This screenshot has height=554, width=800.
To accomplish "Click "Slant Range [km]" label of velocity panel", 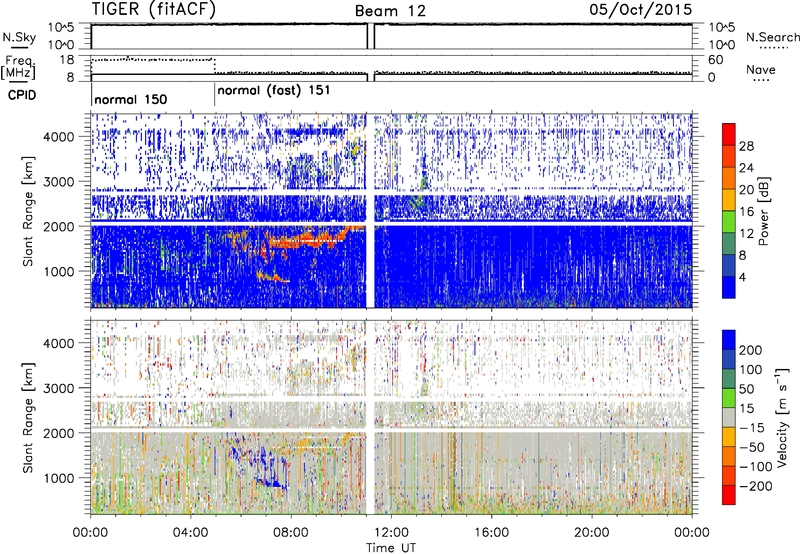I will point(28,417).
